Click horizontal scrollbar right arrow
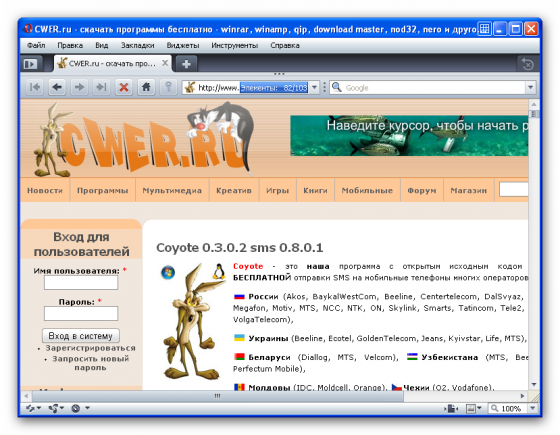This screenshot has width=560, height=435. pyautogui.click(x=522, y=396)
